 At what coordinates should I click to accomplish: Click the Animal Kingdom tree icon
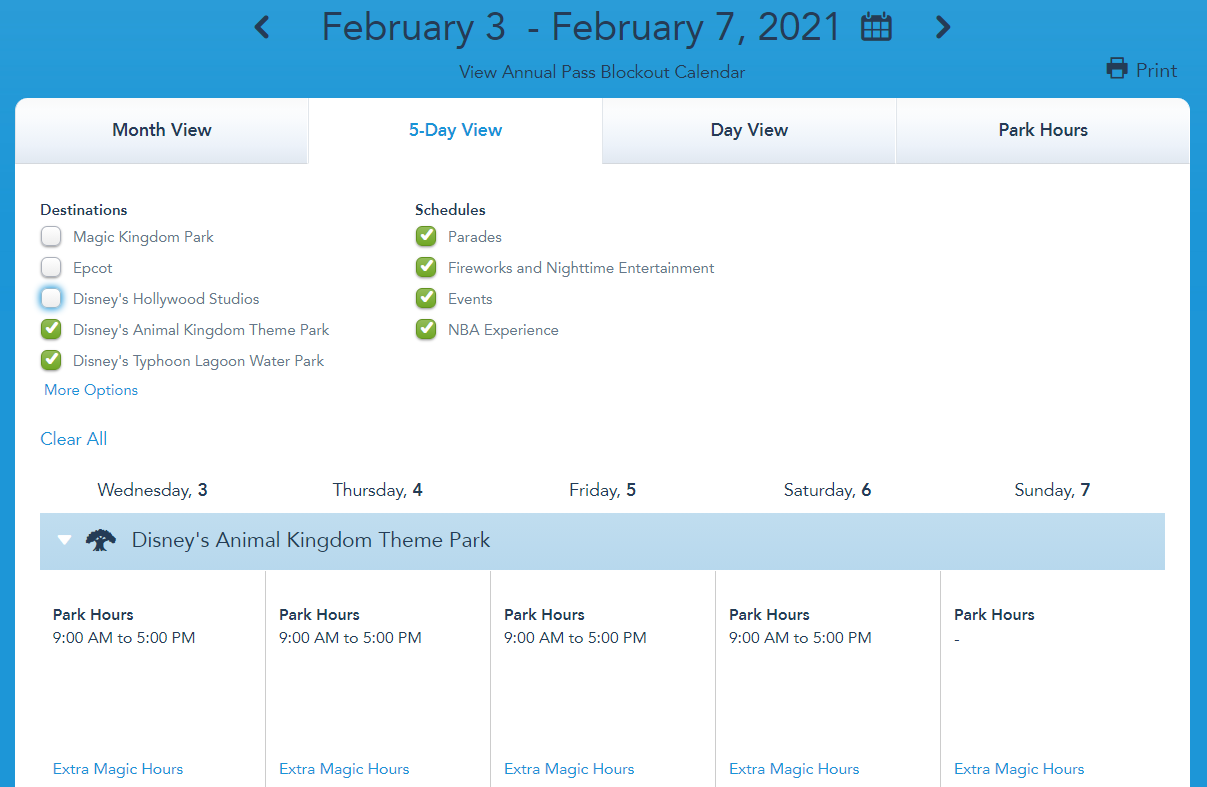click(100, 541)
